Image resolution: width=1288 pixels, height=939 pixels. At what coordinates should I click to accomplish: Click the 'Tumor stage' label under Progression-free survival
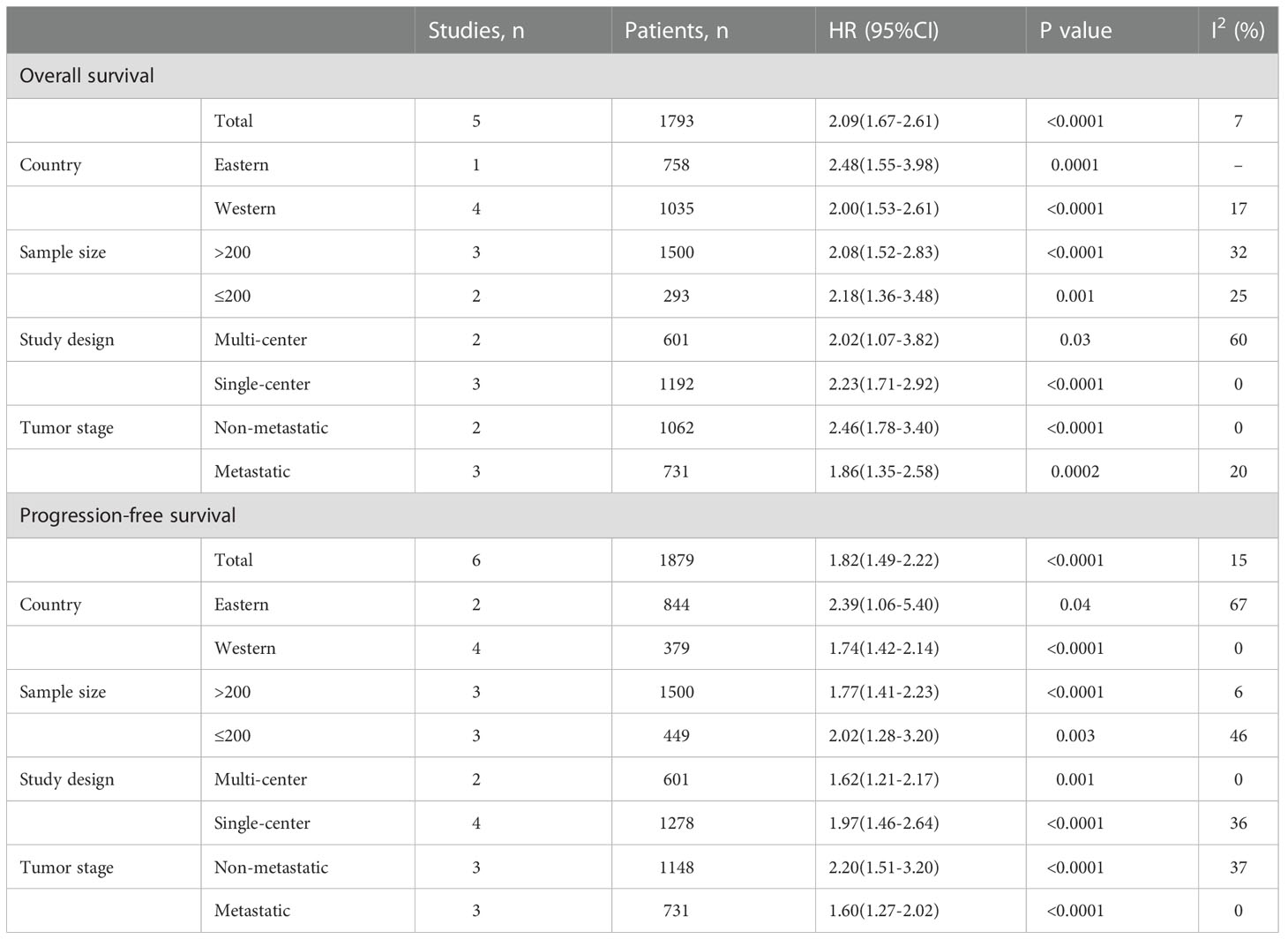click(x=66, y=868)
